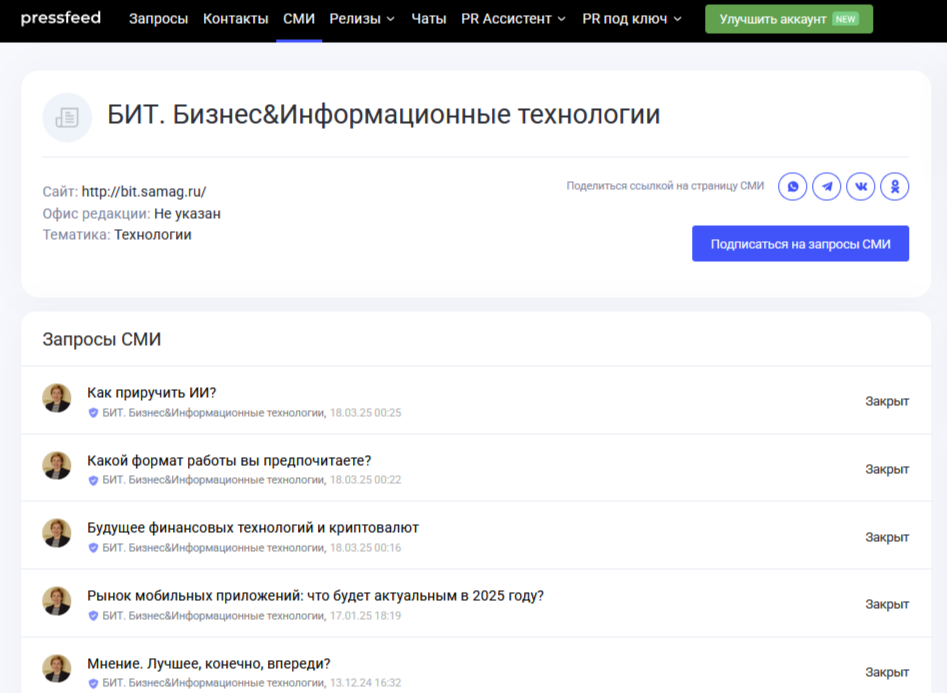Click the media outlet newspaper logo icon
Viewport: 947px width, 693px height.
(67, 117)
